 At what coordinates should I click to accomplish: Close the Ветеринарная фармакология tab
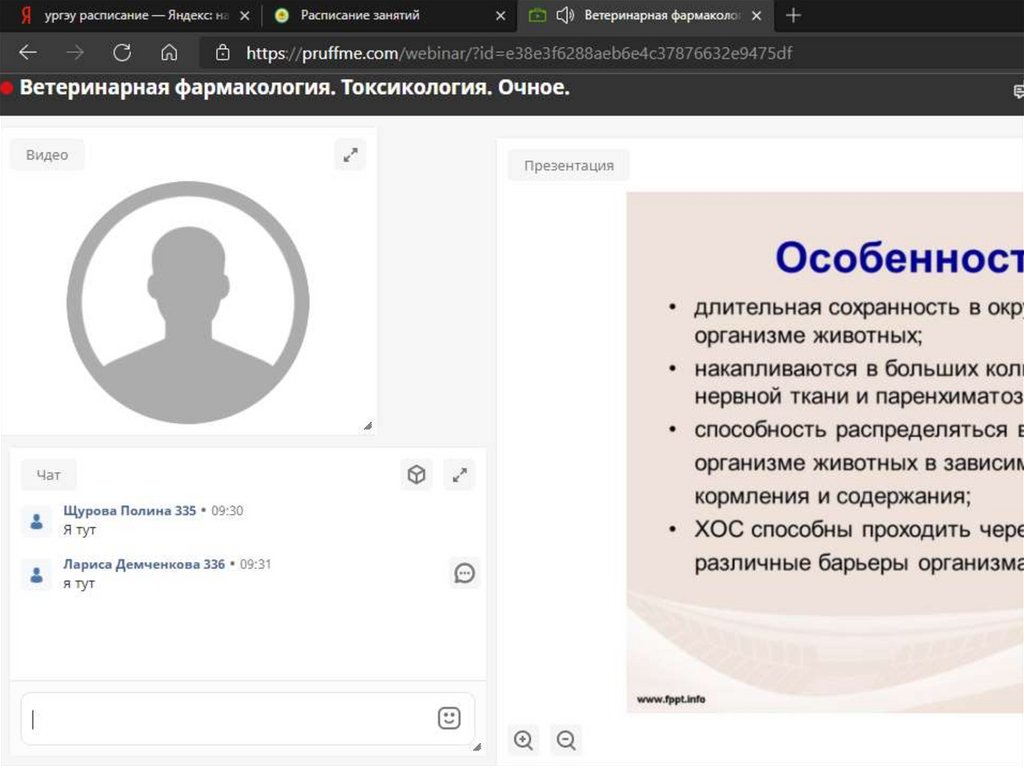point(757,16)
